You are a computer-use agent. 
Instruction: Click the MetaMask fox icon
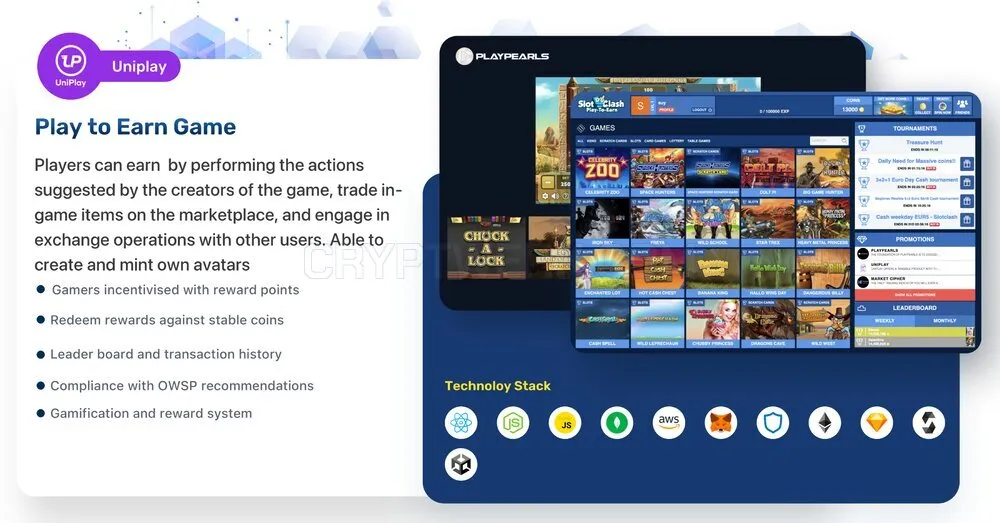click(x=721, y=422)
